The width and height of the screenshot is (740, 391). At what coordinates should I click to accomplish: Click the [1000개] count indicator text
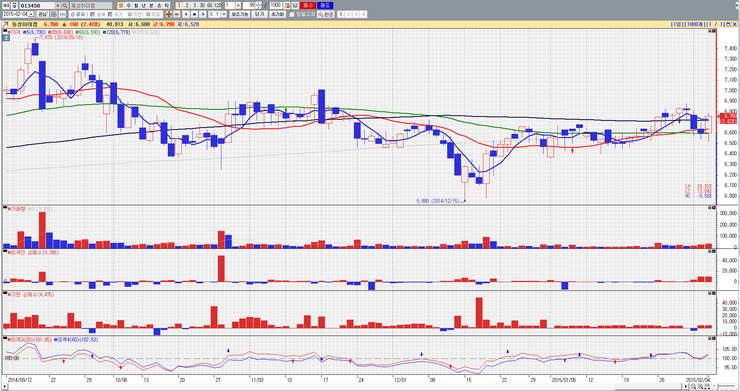coord(695,24)
